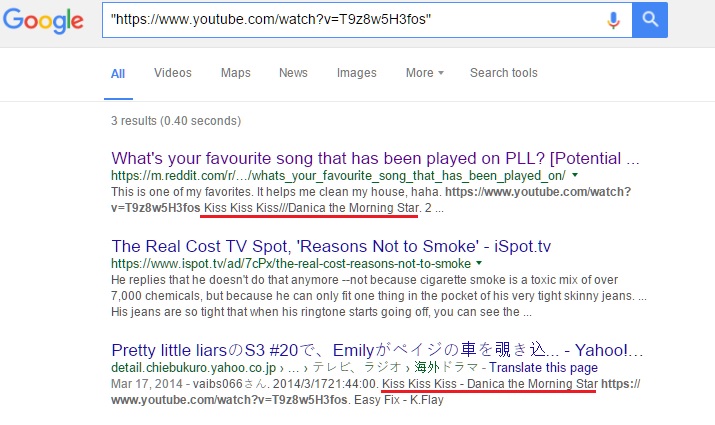Switch to the Videos tab

pos(173,73)
